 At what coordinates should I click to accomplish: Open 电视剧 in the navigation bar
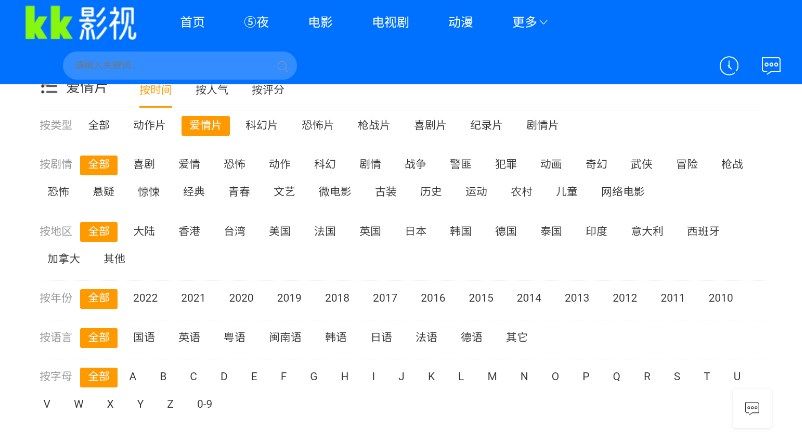click(390, 22)
